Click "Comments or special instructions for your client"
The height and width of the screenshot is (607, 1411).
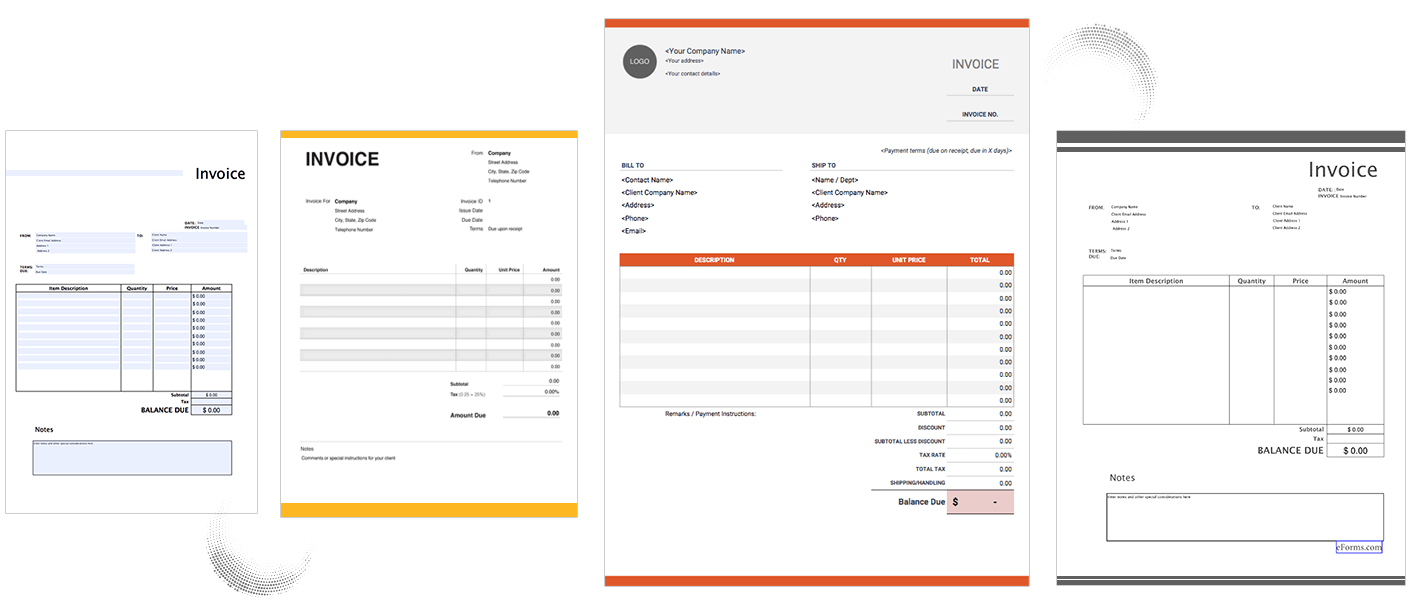pyautogui.click(x=348, y=458)
